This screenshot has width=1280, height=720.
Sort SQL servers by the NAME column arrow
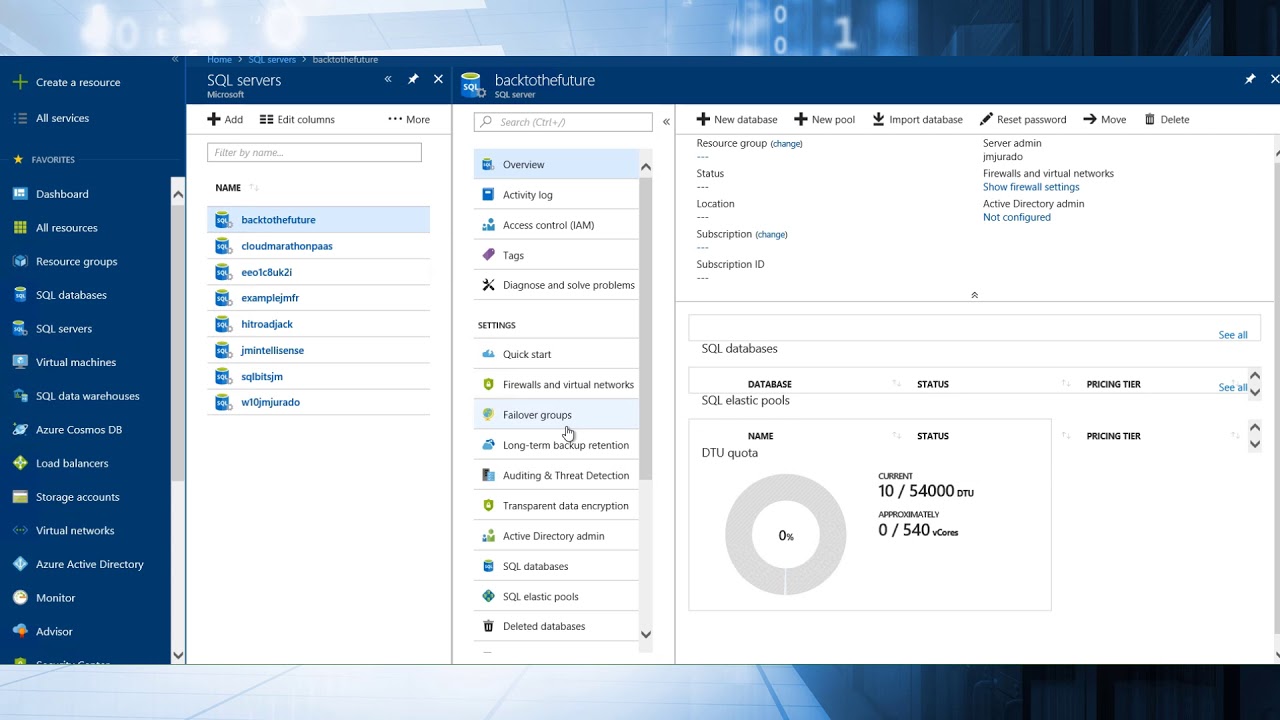[254, 188]
